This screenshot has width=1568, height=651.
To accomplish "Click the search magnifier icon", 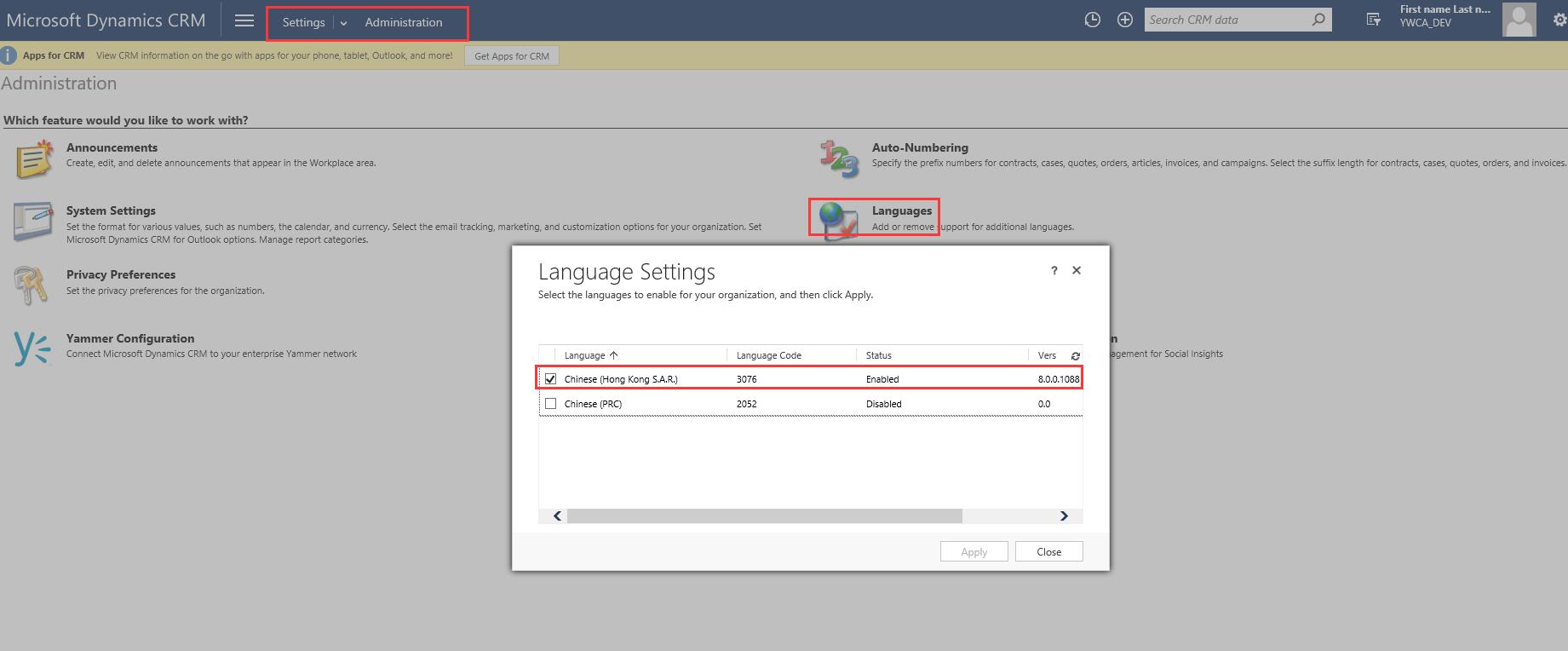I will (x=1318, y=19).
